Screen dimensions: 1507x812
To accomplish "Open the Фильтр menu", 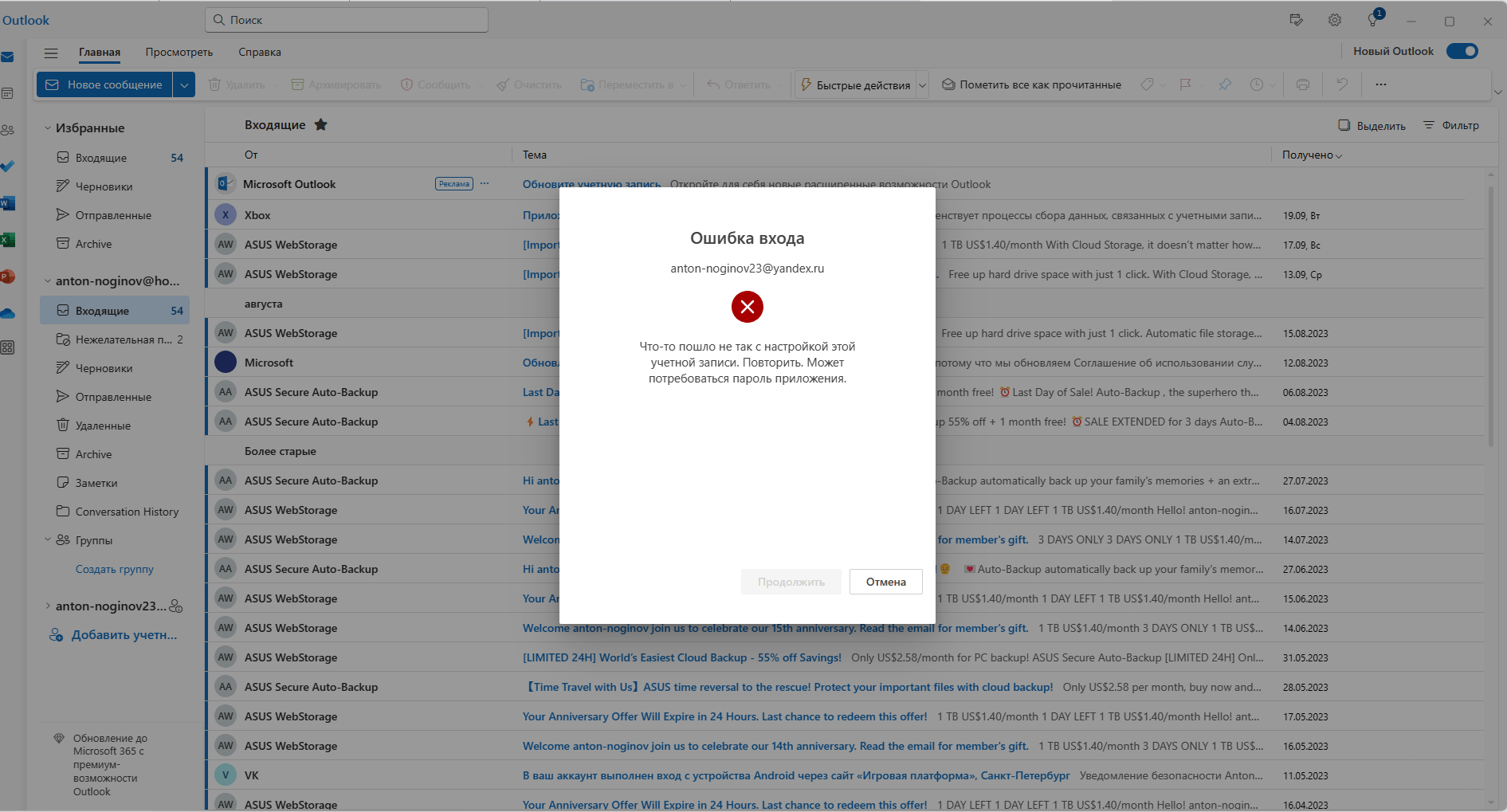I will pos(1451,125).
